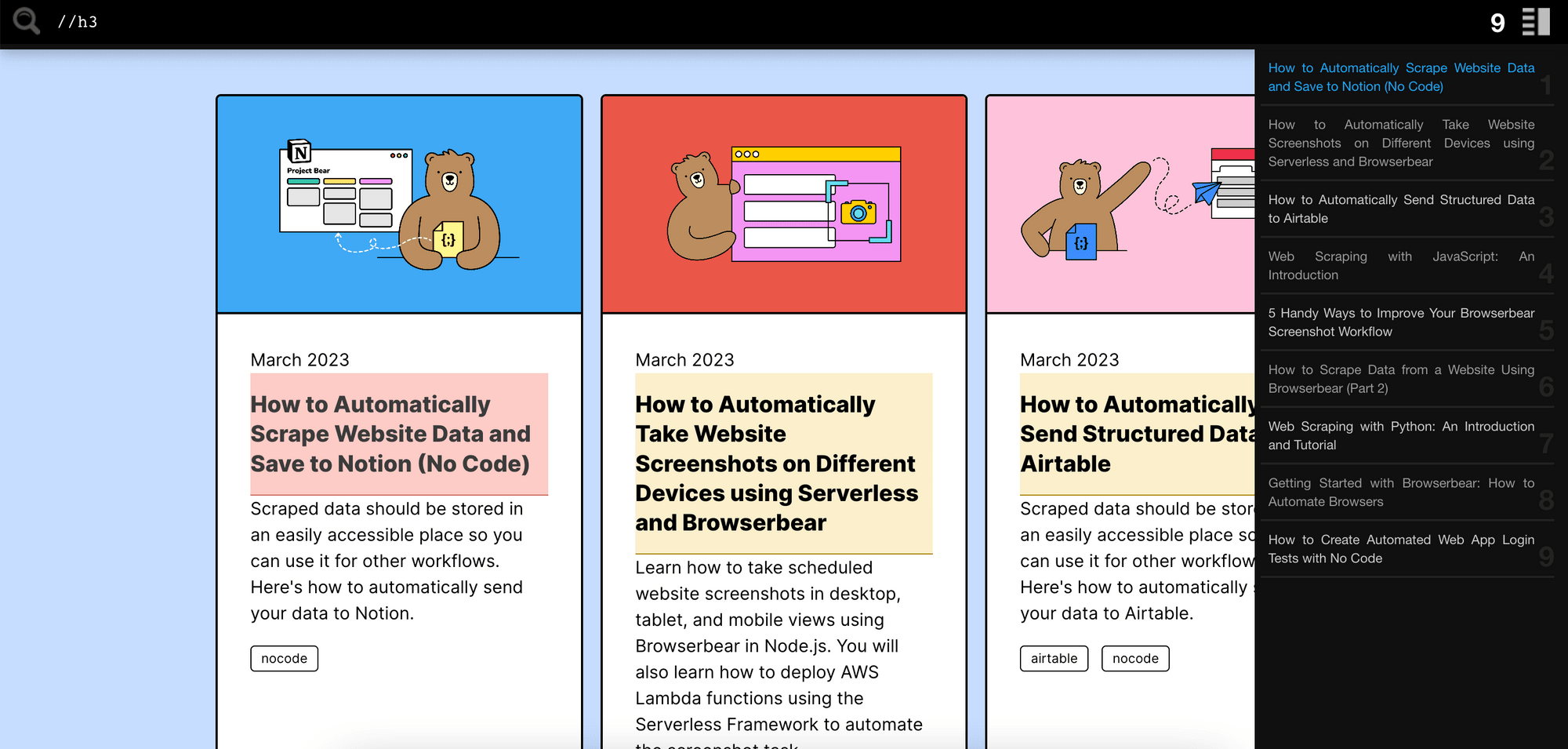Screen dimensions: 1568x749
Task: Toggle the results sidebar panel icon
Action: tap(1536, 22)
